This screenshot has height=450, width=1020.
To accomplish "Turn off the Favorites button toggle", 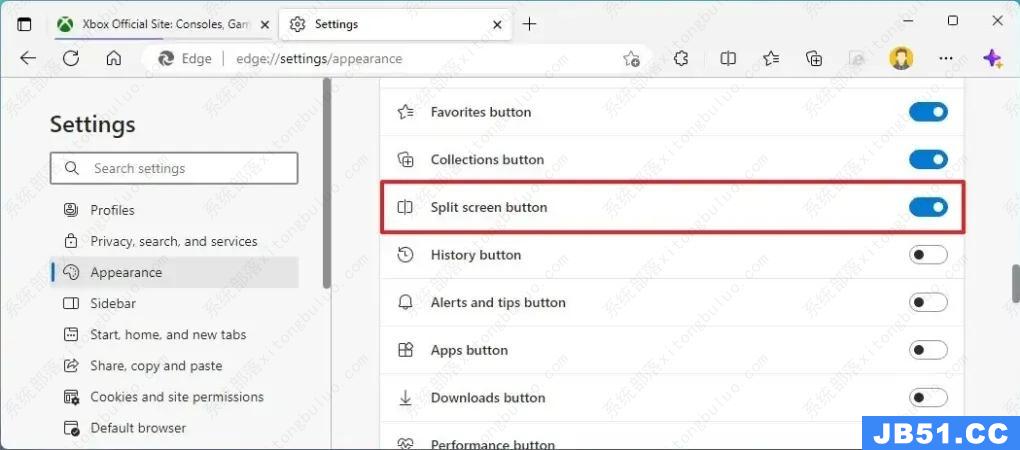I will (928, 112).
